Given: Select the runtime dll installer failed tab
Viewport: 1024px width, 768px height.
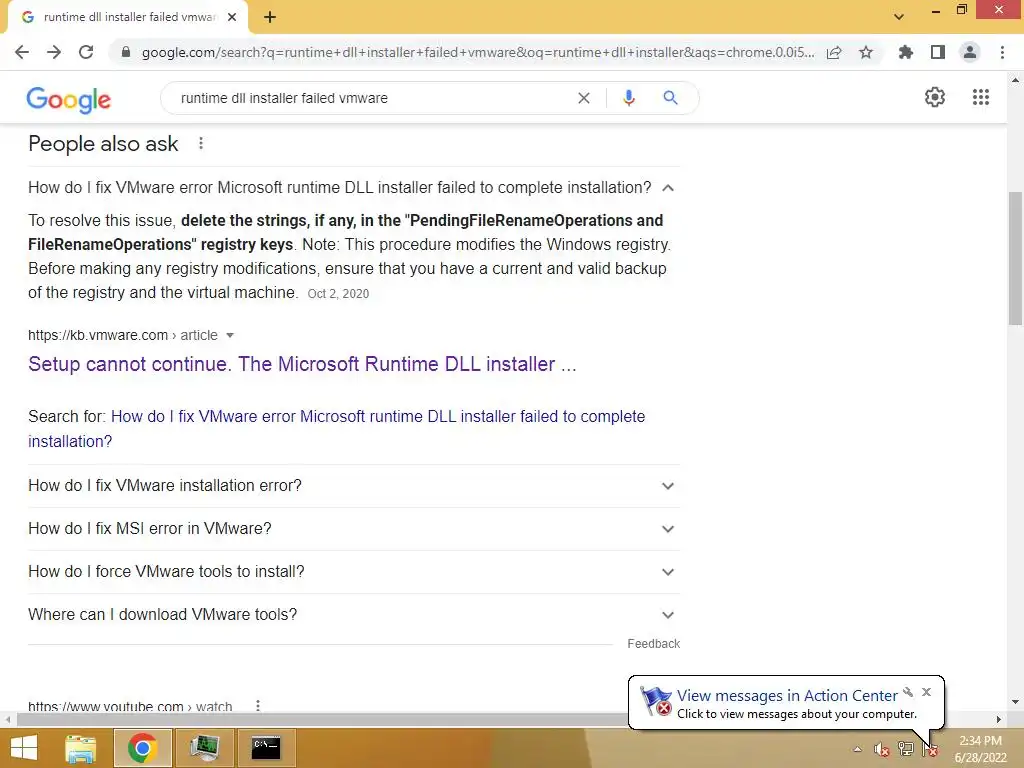Looking at the screenshot, I should 127,18.
